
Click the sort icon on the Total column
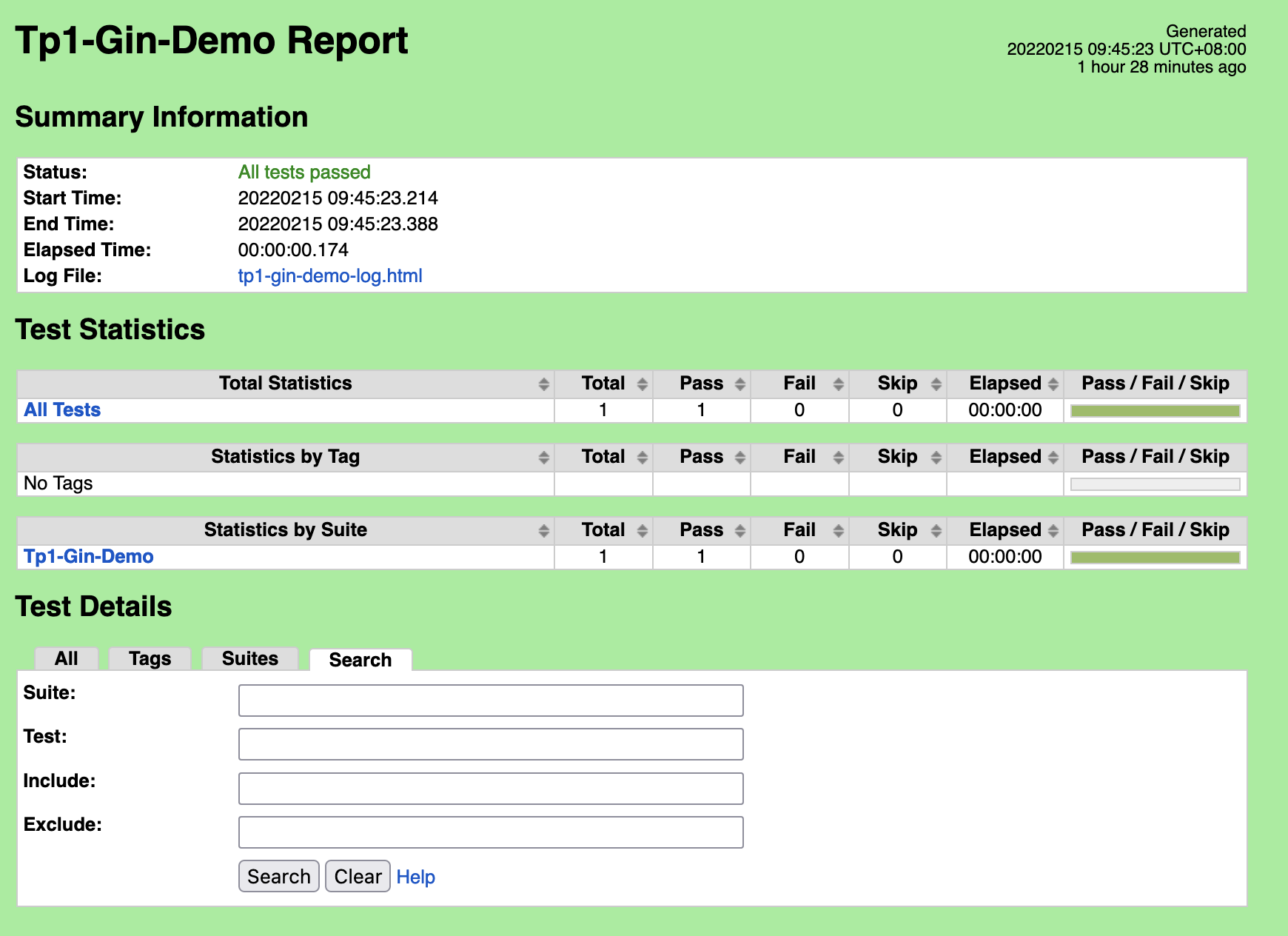pos(641,384)
